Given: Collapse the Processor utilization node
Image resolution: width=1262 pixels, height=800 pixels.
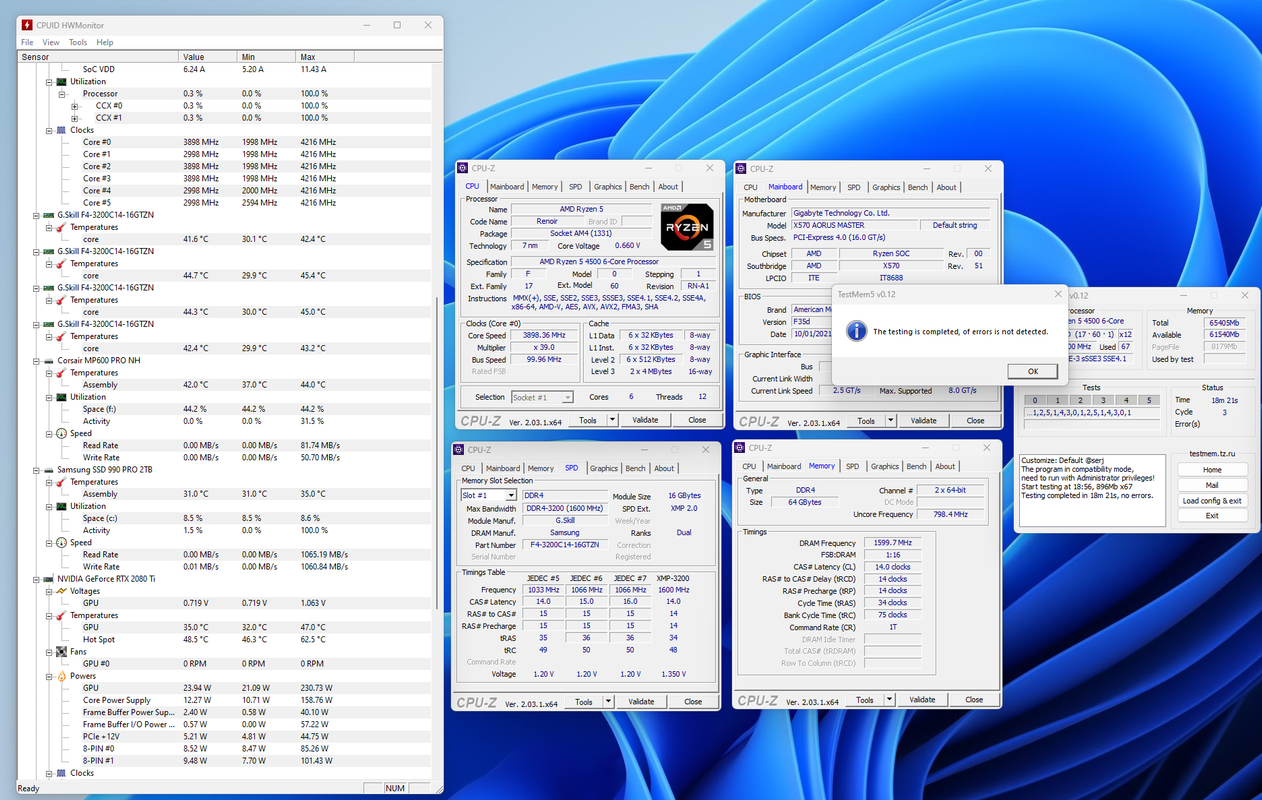Looking at the screenshot, I should [x=61, y=94].
